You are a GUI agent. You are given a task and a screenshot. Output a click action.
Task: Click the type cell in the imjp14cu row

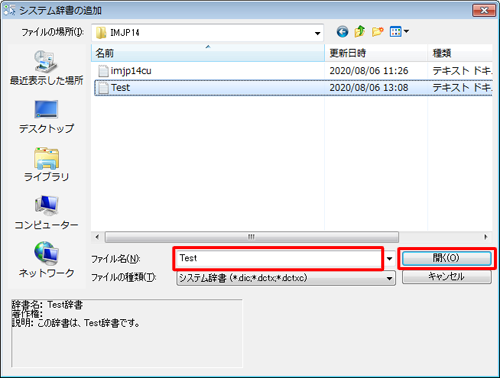point(462,71)
